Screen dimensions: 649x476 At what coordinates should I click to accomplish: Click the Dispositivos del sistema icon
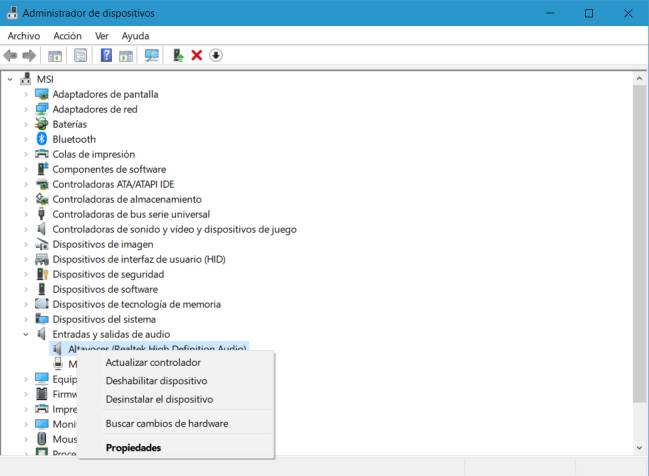click(x=41, y=319)
